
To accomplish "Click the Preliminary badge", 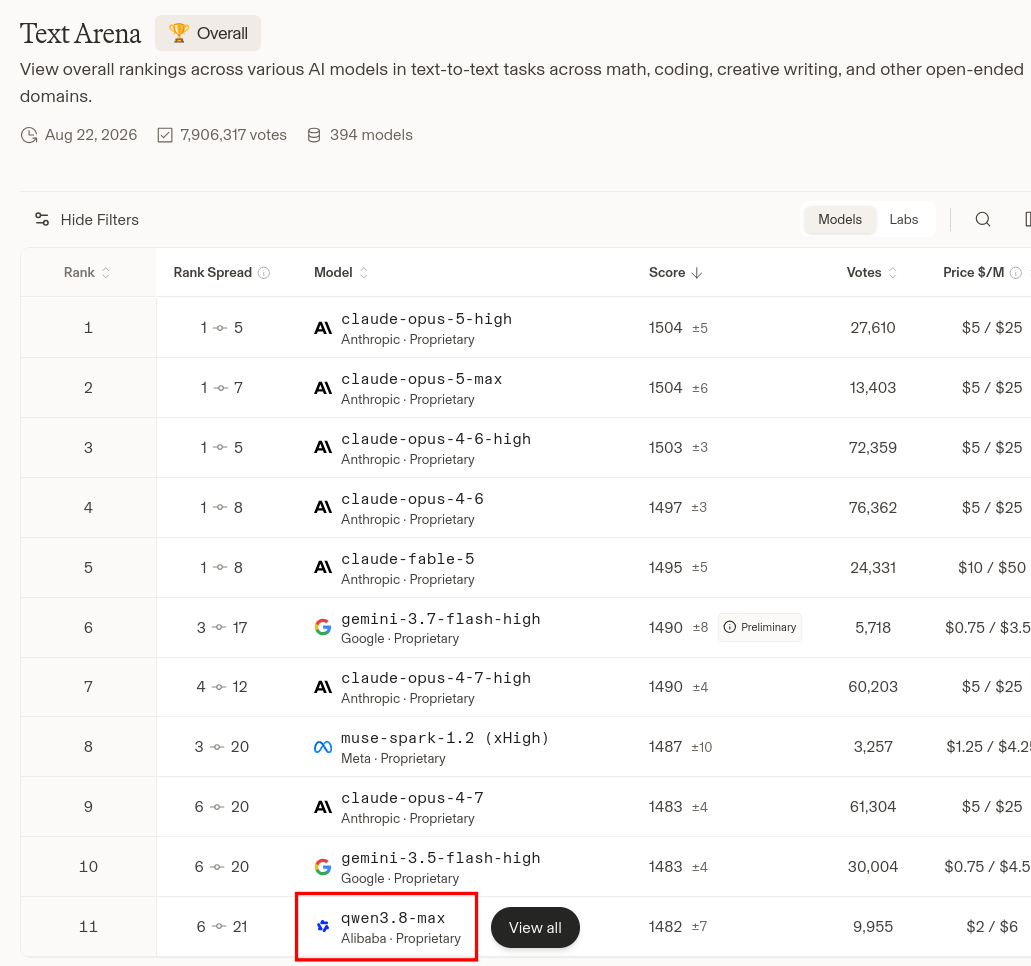I will click(x=759, y=627).
